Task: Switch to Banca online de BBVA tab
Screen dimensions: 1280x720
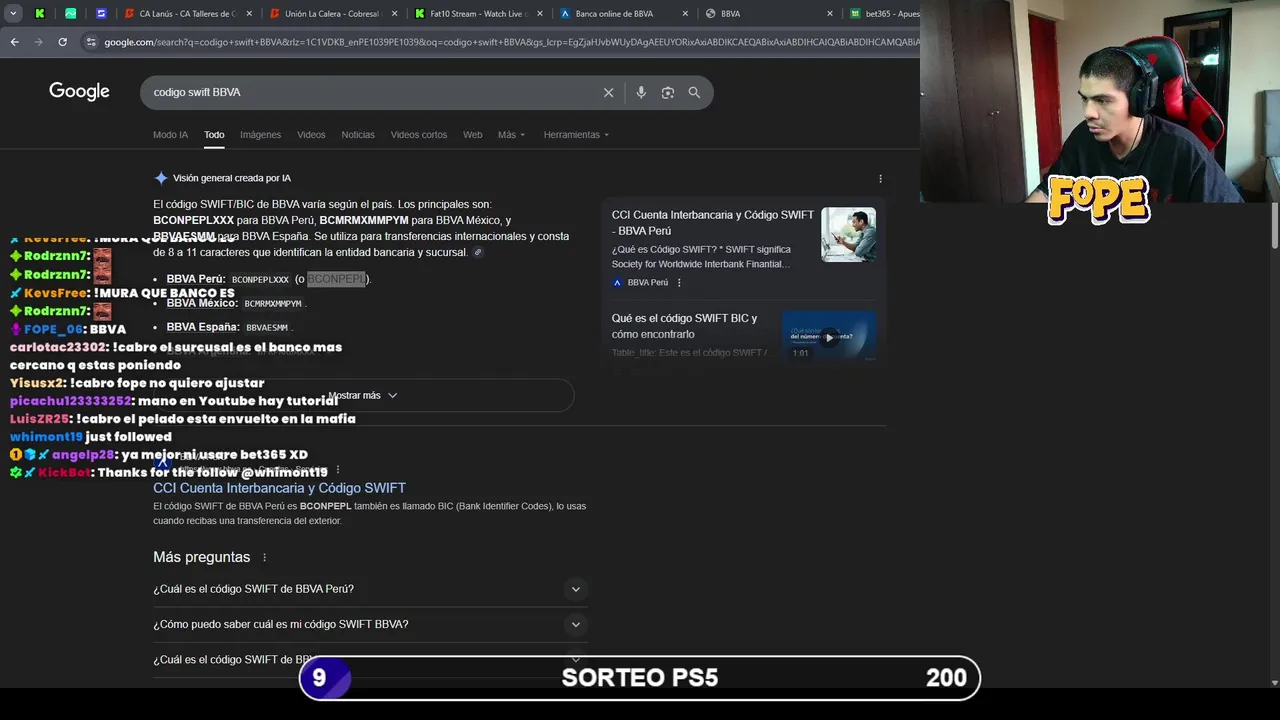Action: [x=623, y=14]
